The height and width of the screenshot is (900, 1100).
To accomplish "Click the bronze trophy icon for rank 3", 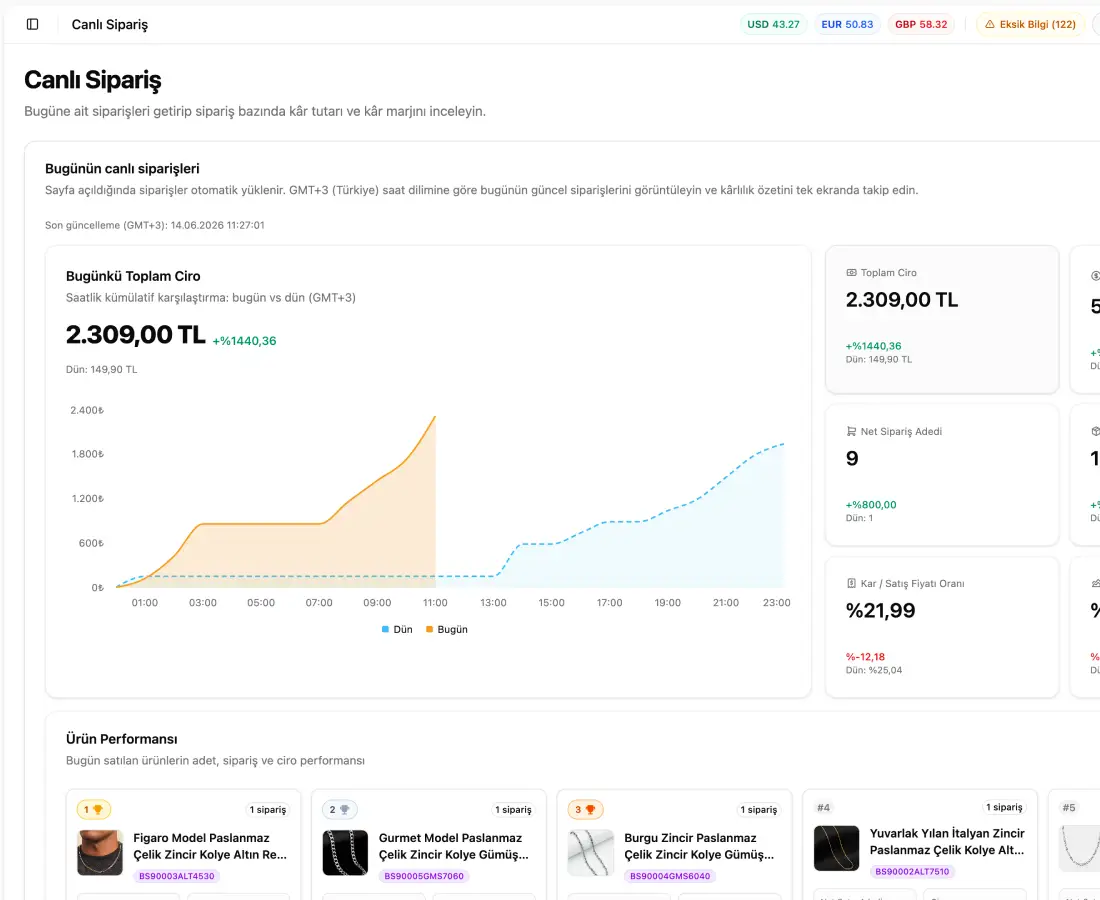I will (590, 810).
